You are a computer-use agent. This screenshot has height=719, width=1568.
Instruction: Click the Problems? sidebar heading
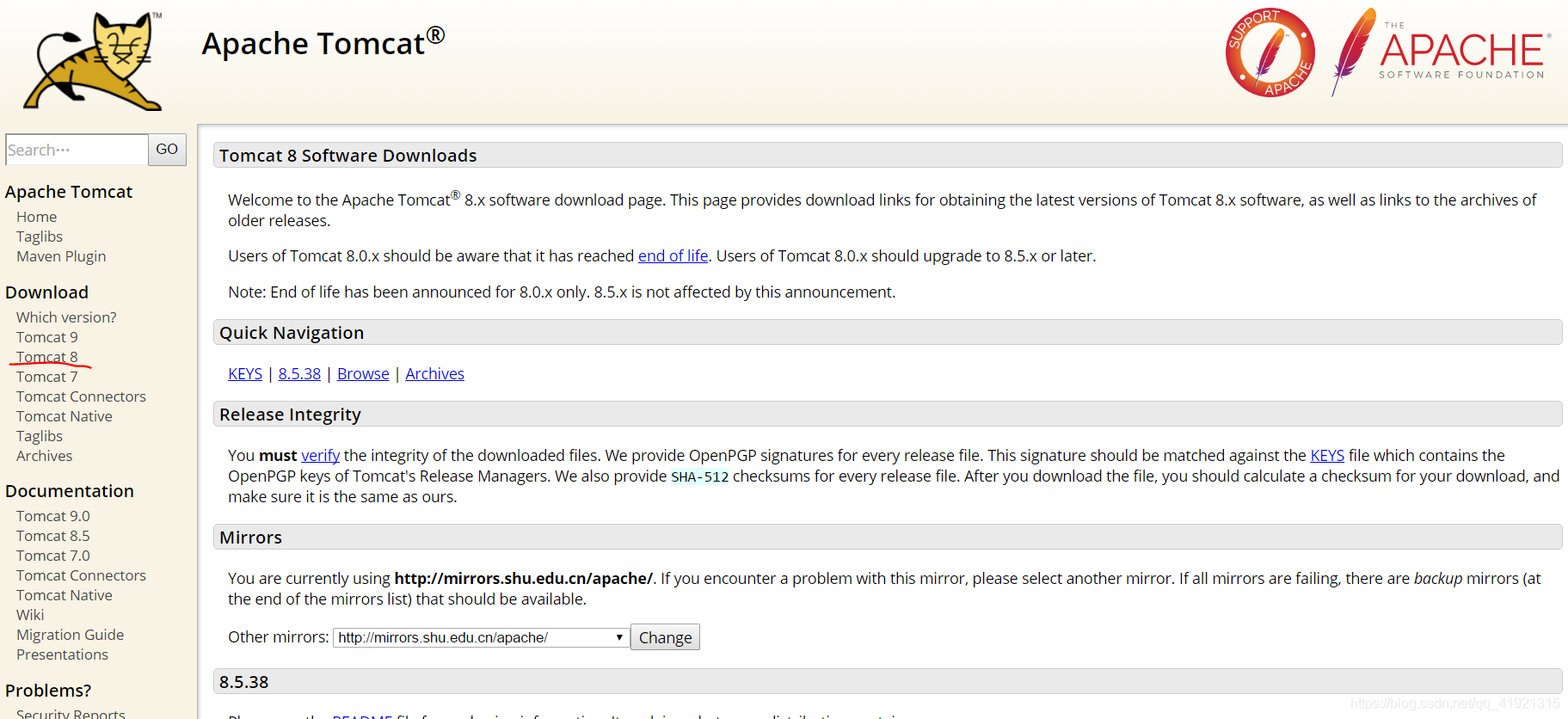pyautogui.click(x=48, y=691)
